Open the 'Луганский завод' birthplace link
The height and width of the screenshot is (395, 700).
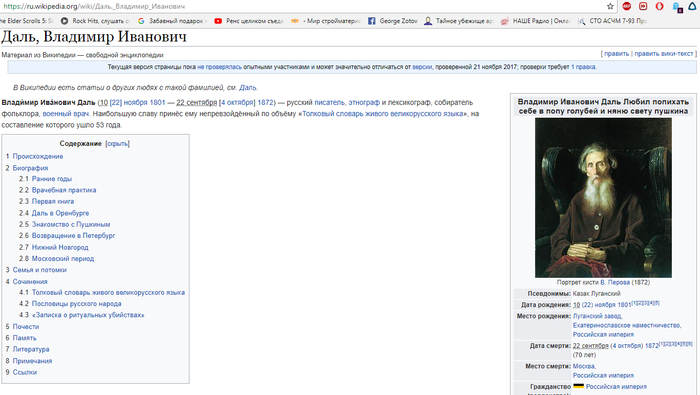[597, 316]
